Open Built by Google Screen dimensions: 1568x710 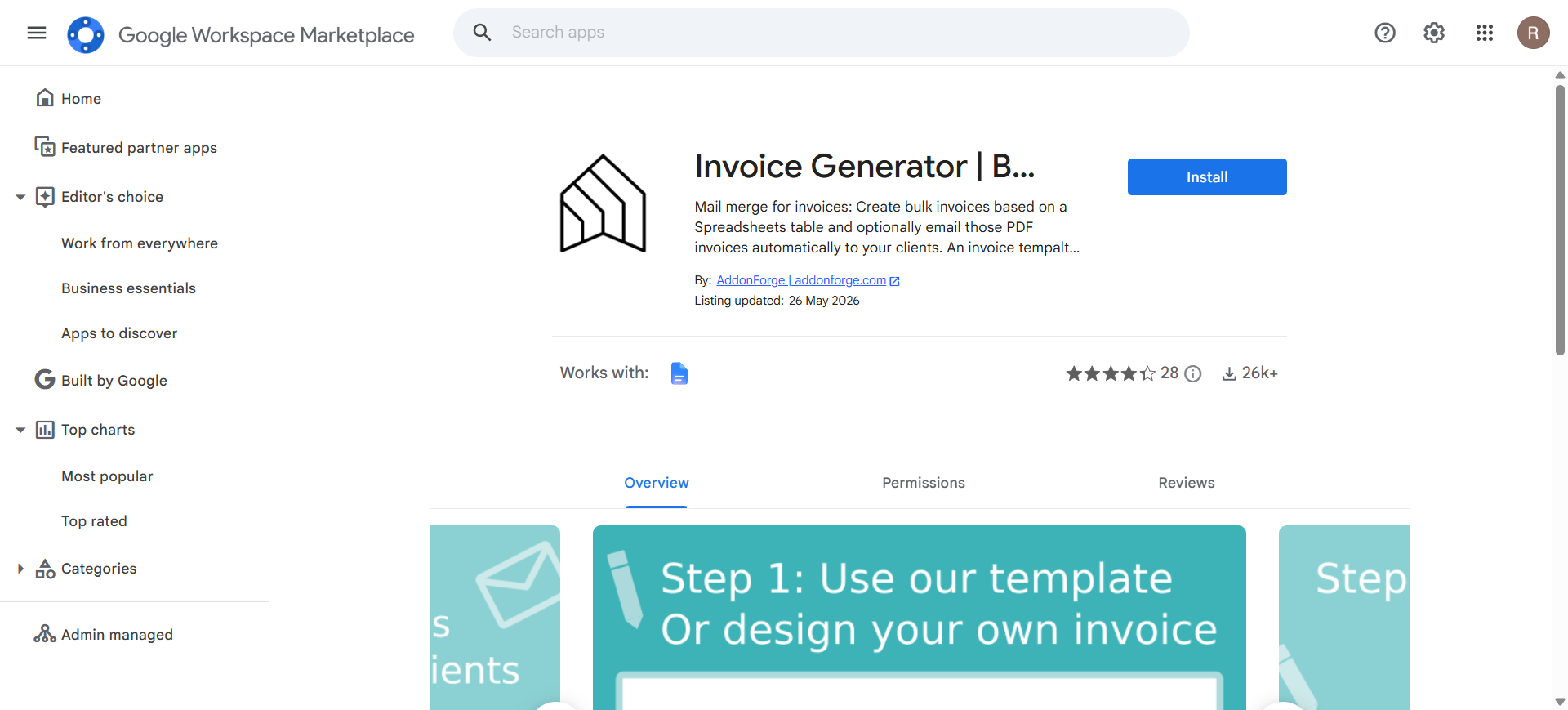coord(114,381)
